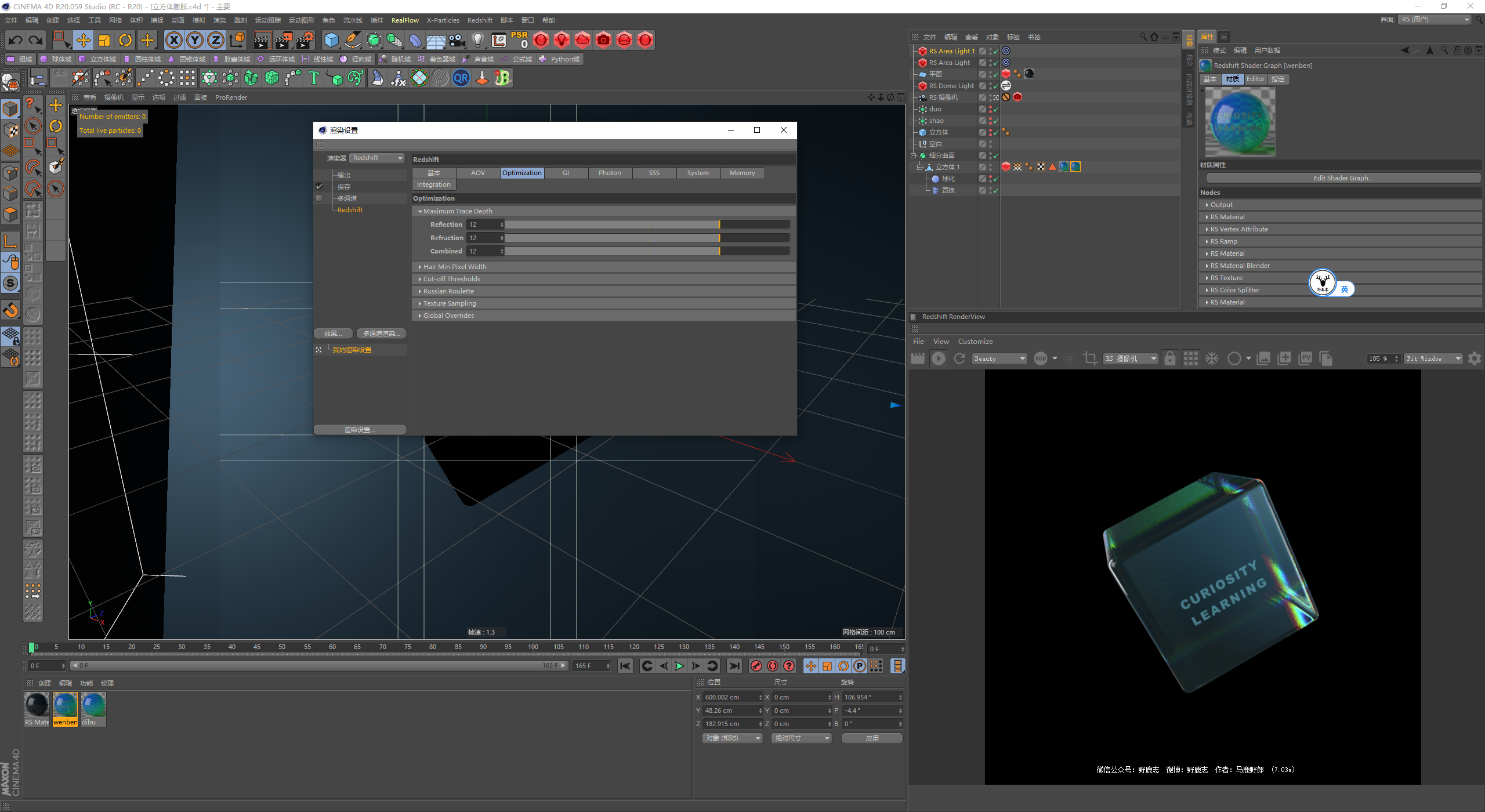Select the Move tool in top toolbar
1485x812 pixels.
click(84, 40)
